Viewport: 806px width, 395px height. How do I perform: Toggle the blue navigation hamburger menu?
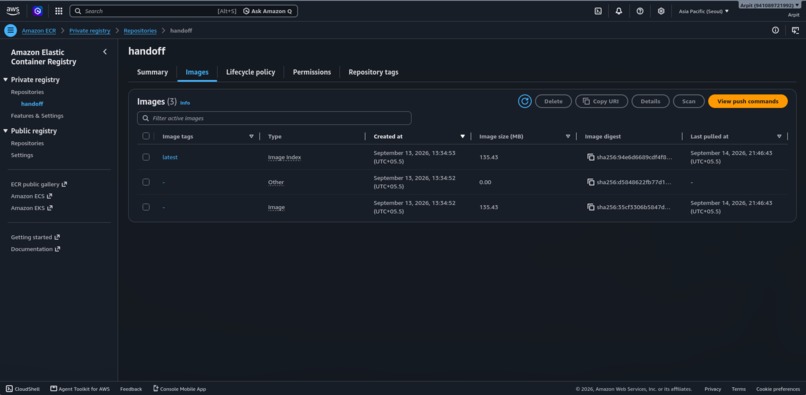tap(10, 30)
